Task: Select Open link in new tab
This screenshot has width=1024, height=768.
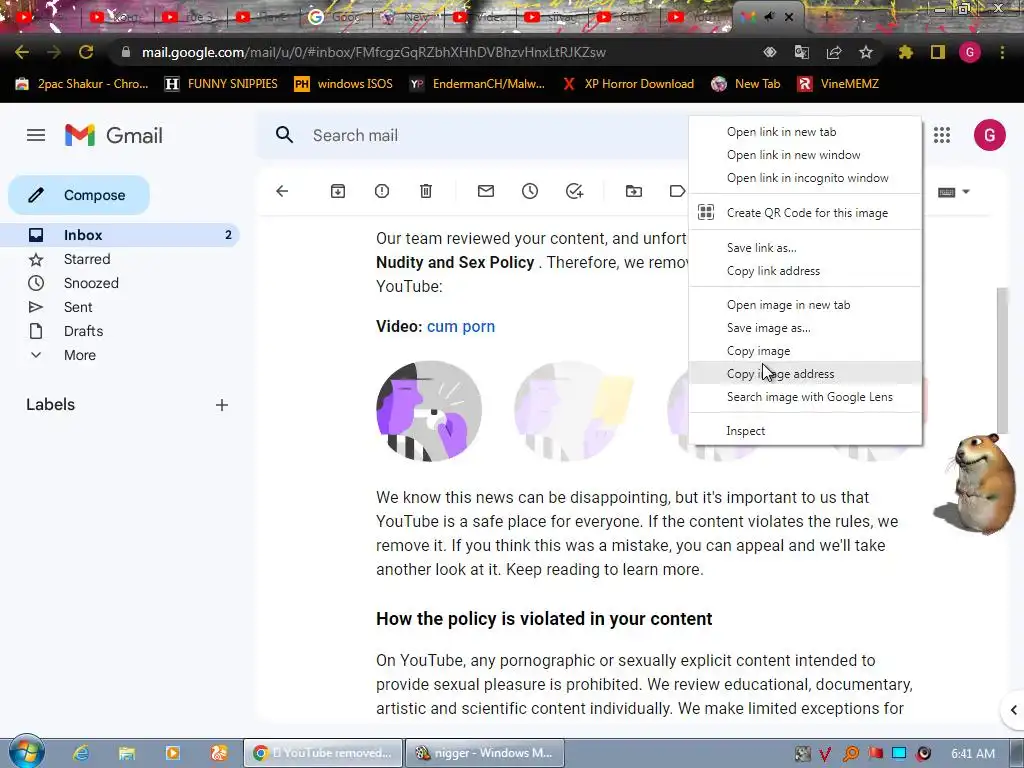Action: [x=805, y=132]
